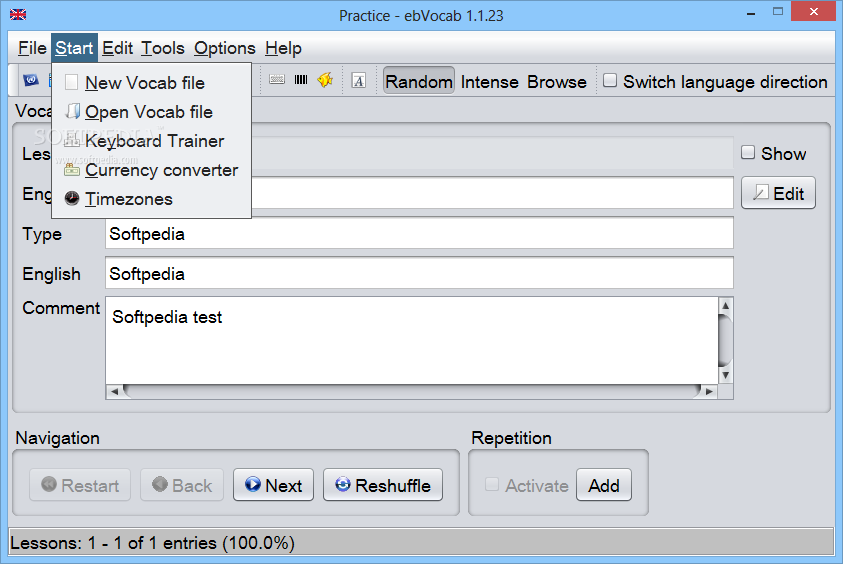The height and width of the screenshot is (564, 843).
Task: Close the ebVocab window
Action: [813, 12]
